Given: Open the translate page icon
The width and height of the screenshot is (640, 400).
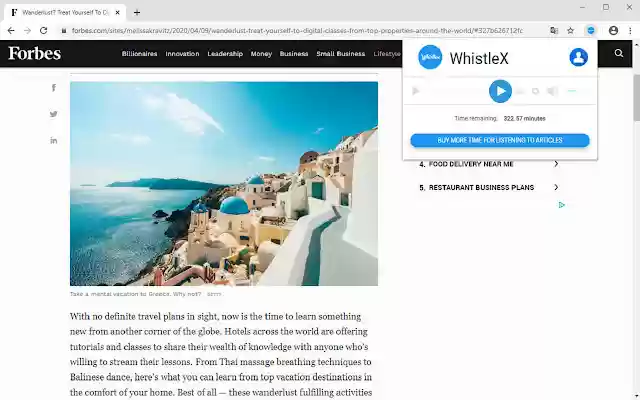Looking at the screenshot, I should pos(554,31).
